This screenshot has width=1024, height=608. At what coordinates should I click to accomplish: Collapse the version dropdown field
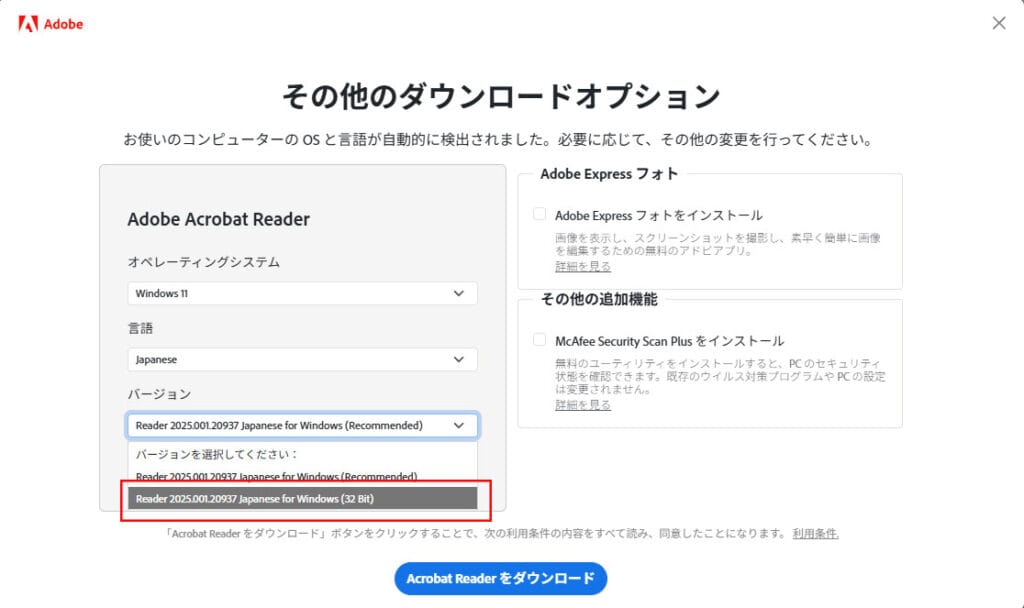tap(290, 425)
